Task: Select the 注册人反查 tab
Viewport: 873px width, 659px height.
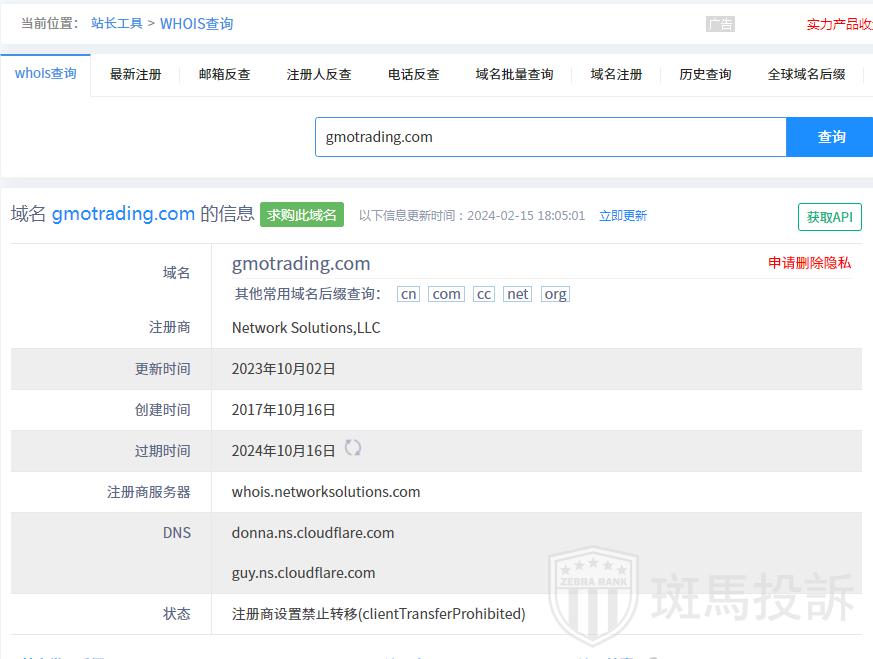Action: 319,74
